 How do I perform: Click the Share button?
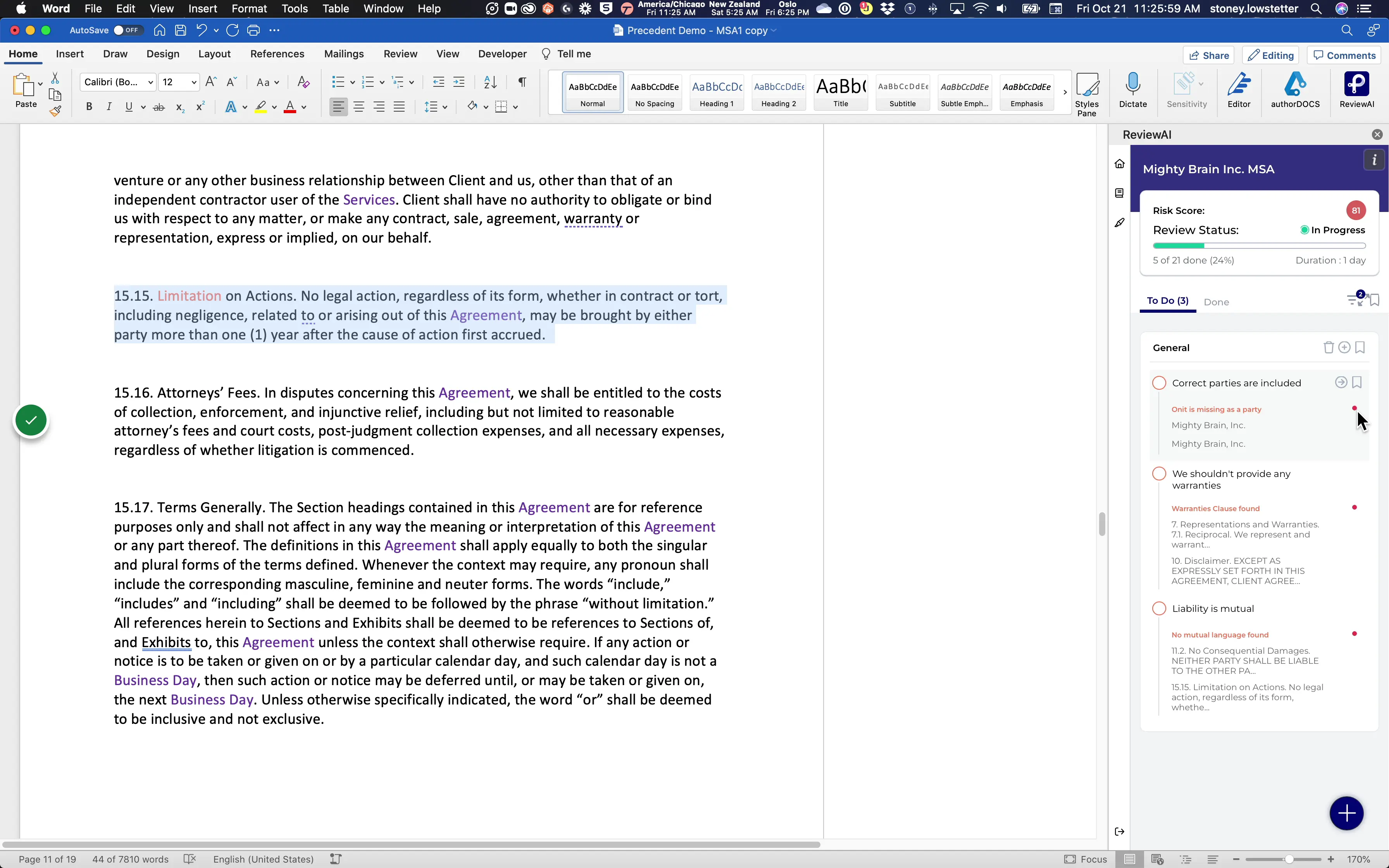point(1208,55)
